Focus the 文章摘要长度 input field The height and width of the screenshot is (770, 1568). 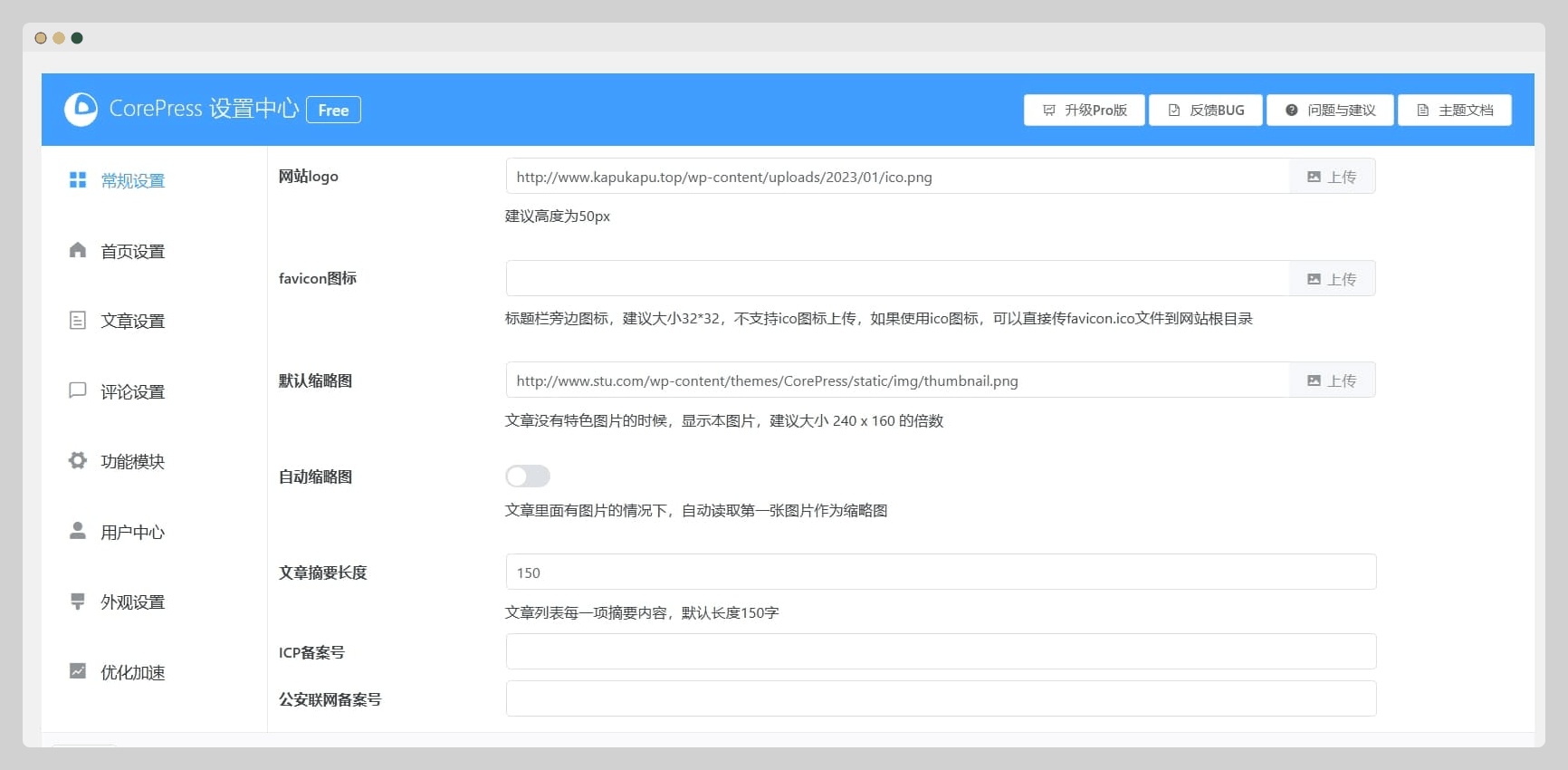941,573
